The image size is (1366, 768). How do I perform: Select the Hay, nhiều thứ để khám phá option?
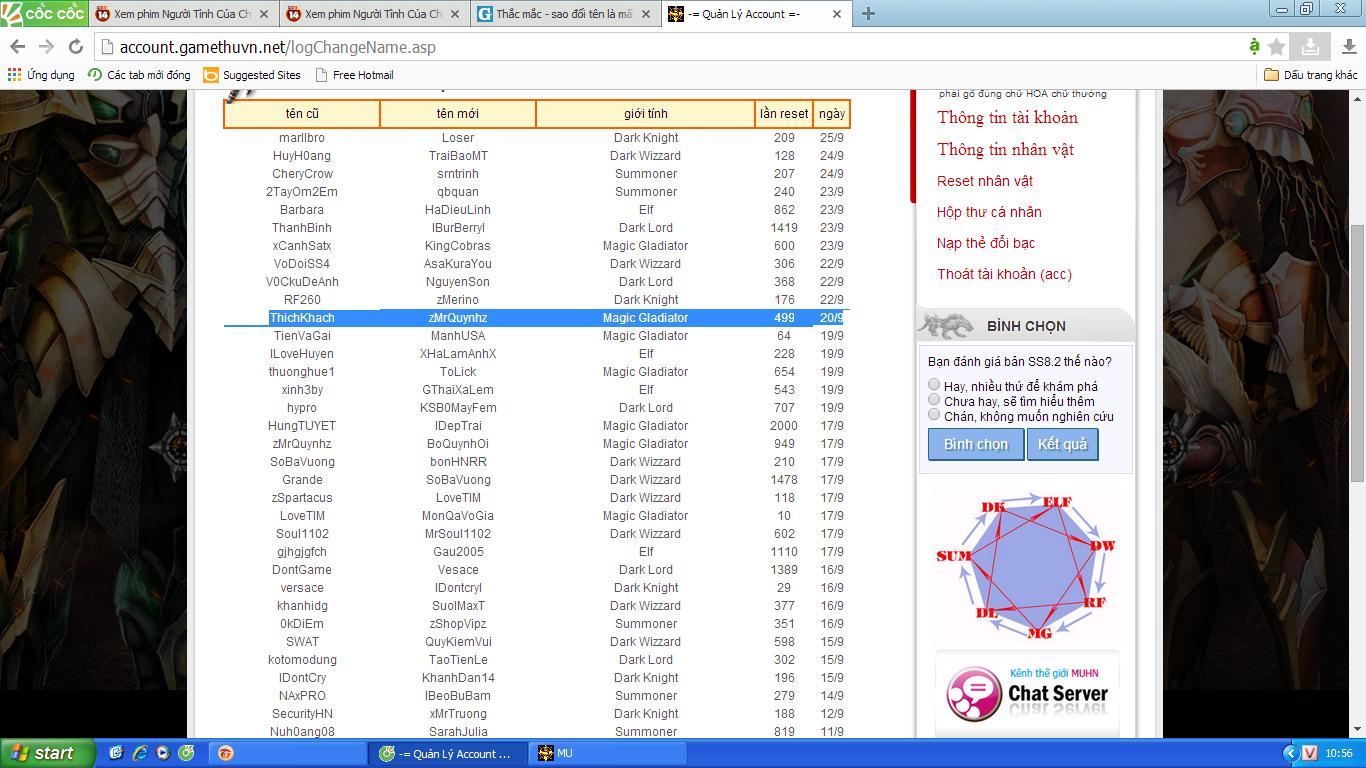coord(934,385)
